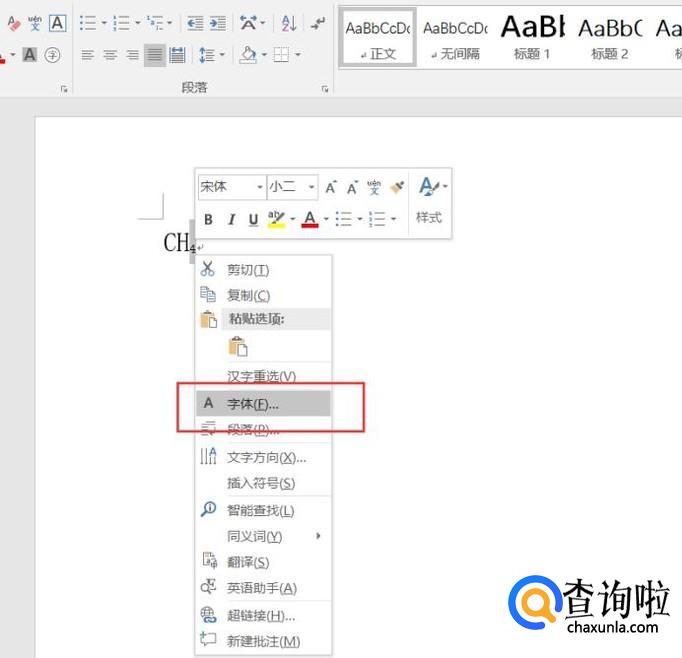Apply bullet list from ribbon

[x=88, y=23]
